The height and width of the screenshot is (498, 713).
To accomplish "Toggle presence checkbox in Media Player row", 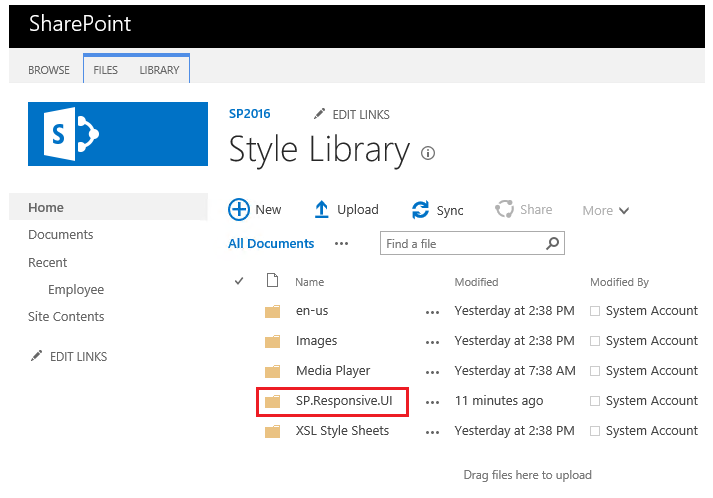I will tap(596, 371).
